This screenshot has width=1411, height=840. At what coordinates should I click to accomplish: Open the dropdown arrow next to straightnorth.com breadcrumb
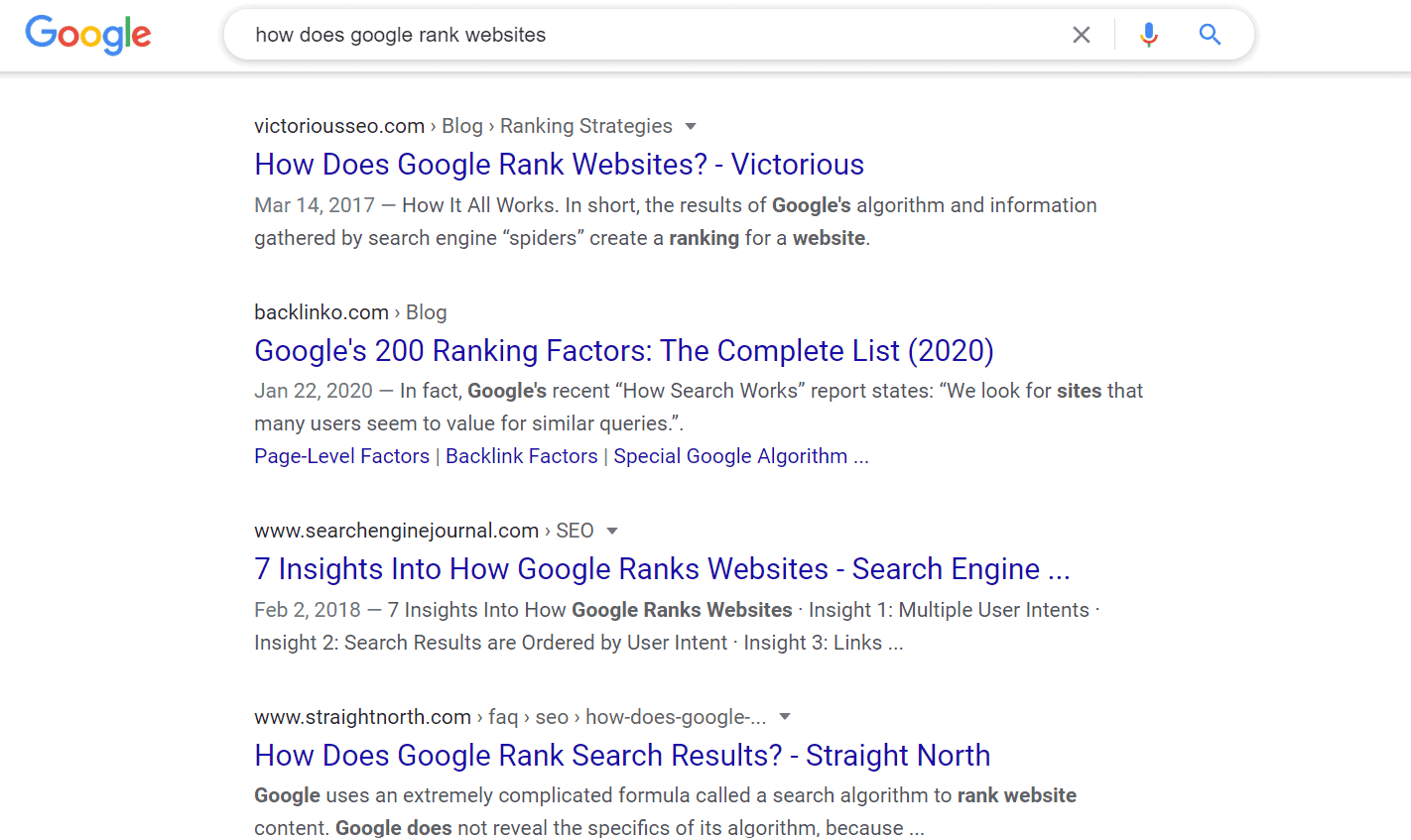(785, 717)
